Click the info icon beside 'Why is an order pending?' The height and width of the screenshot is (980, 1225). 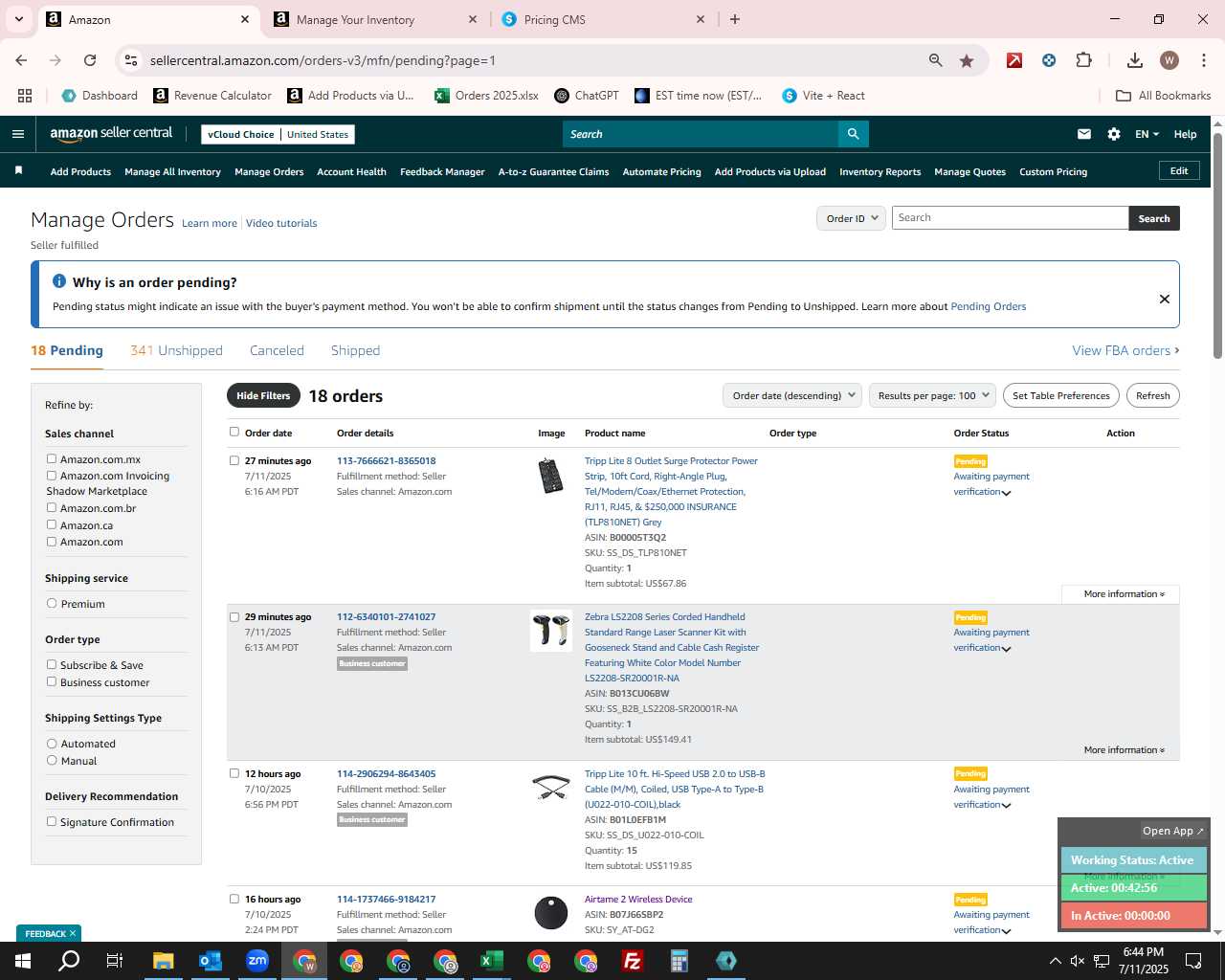click(x=59, y=281)
